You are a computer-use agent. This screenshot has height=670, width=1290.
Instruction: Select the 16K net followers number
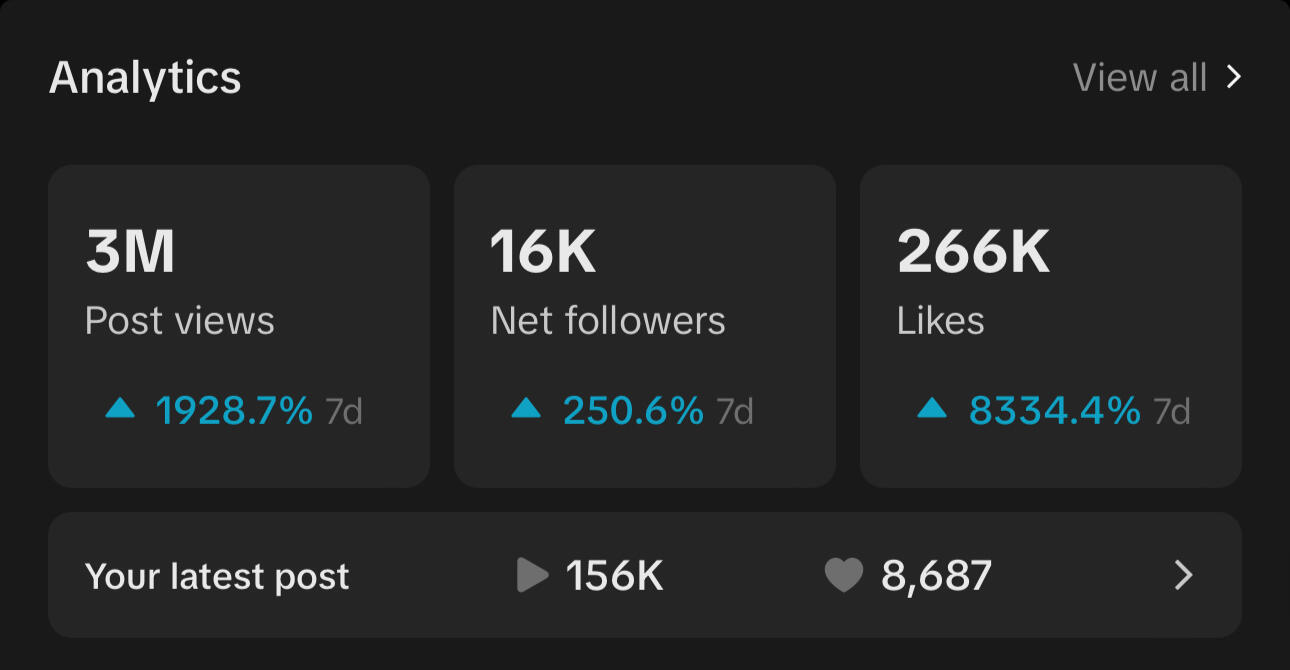point(543,252)
